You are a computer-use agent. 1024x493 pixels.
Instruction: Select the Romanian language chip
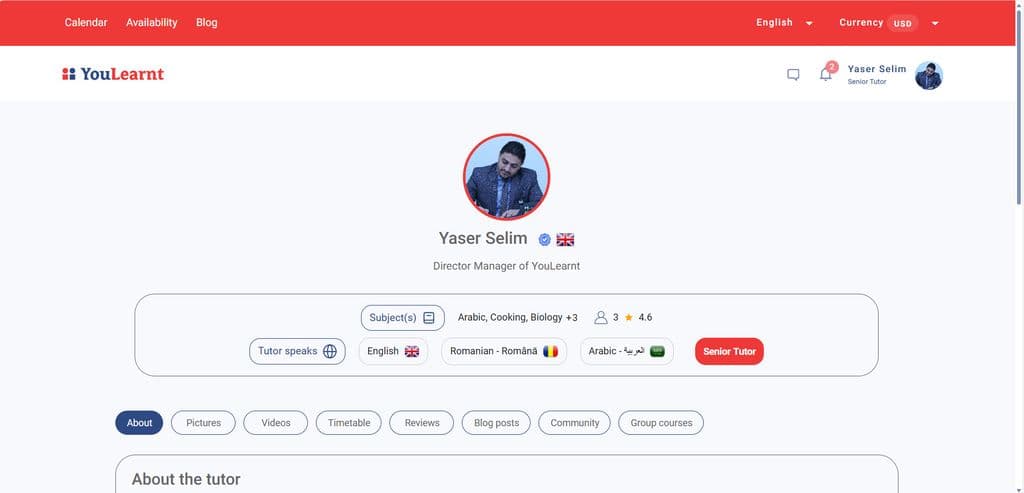pos(504,351)
